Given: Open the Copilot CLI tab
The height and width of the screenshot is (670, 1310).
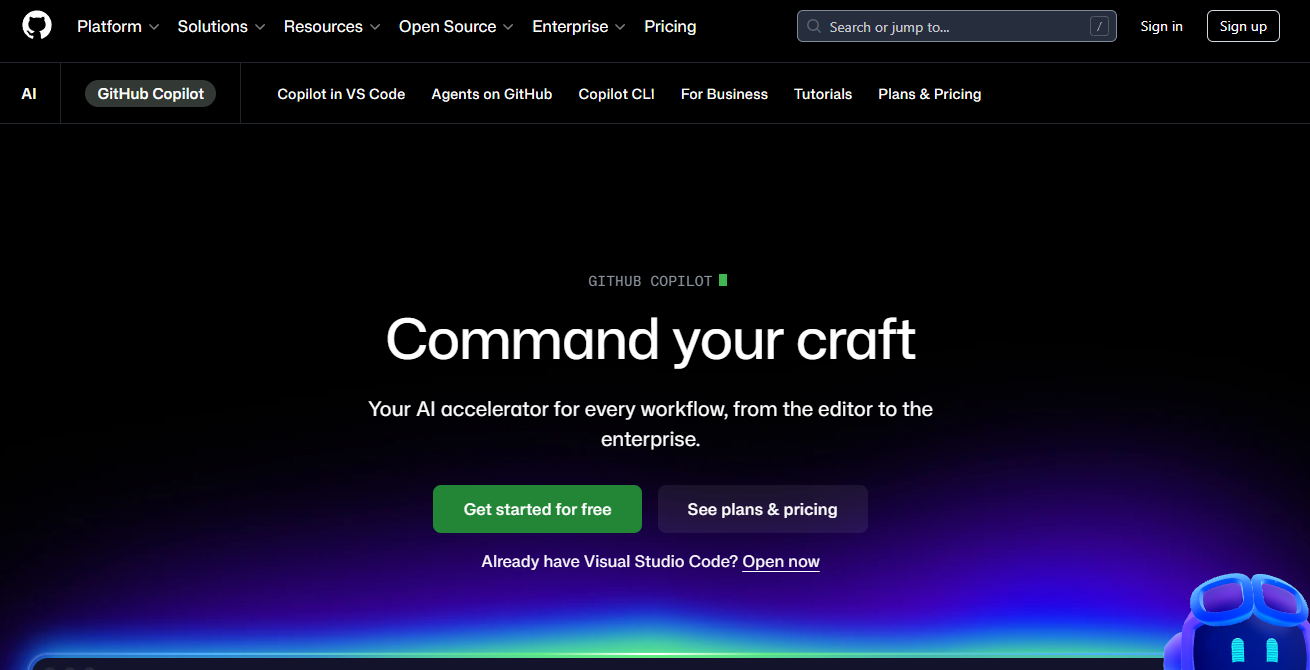Looking at the screenshot, I should click(617, 94).
